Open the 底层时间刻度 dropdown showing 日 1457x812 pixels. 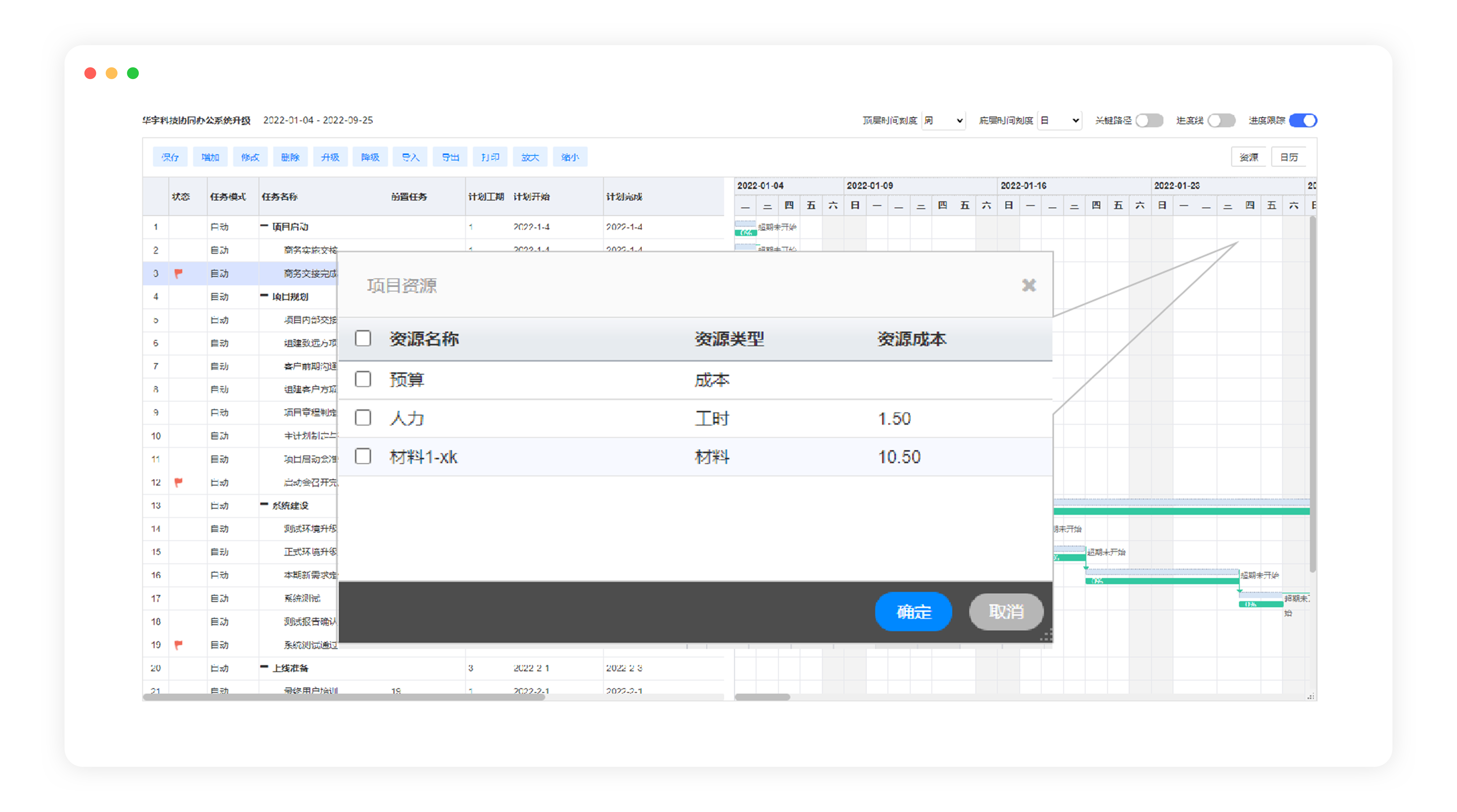click(1059, 120)
